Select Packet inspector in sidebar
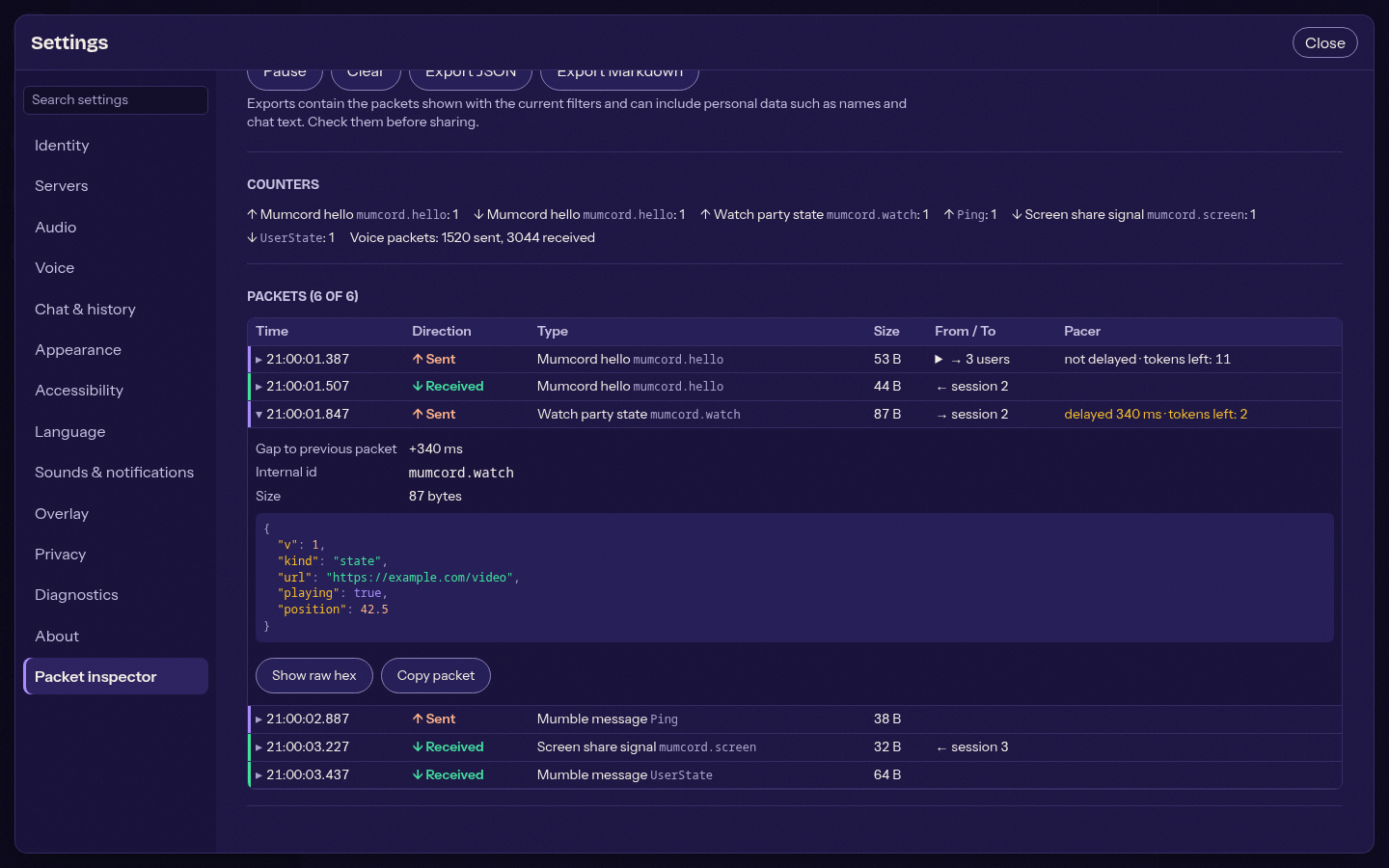 [116, 677]
